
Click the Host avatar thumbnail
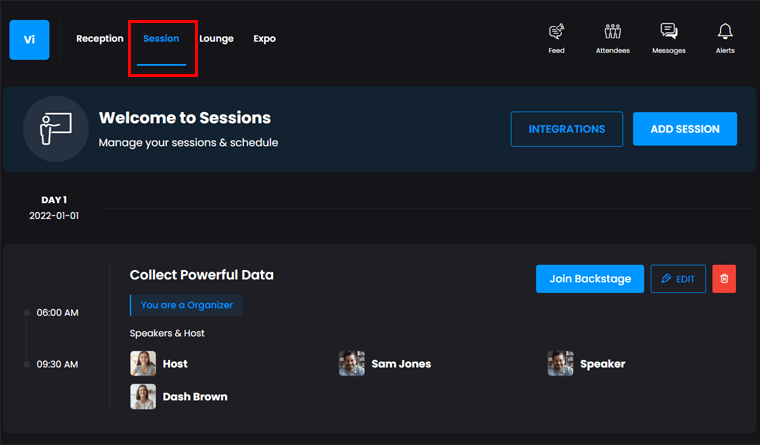tap(143, 363)
